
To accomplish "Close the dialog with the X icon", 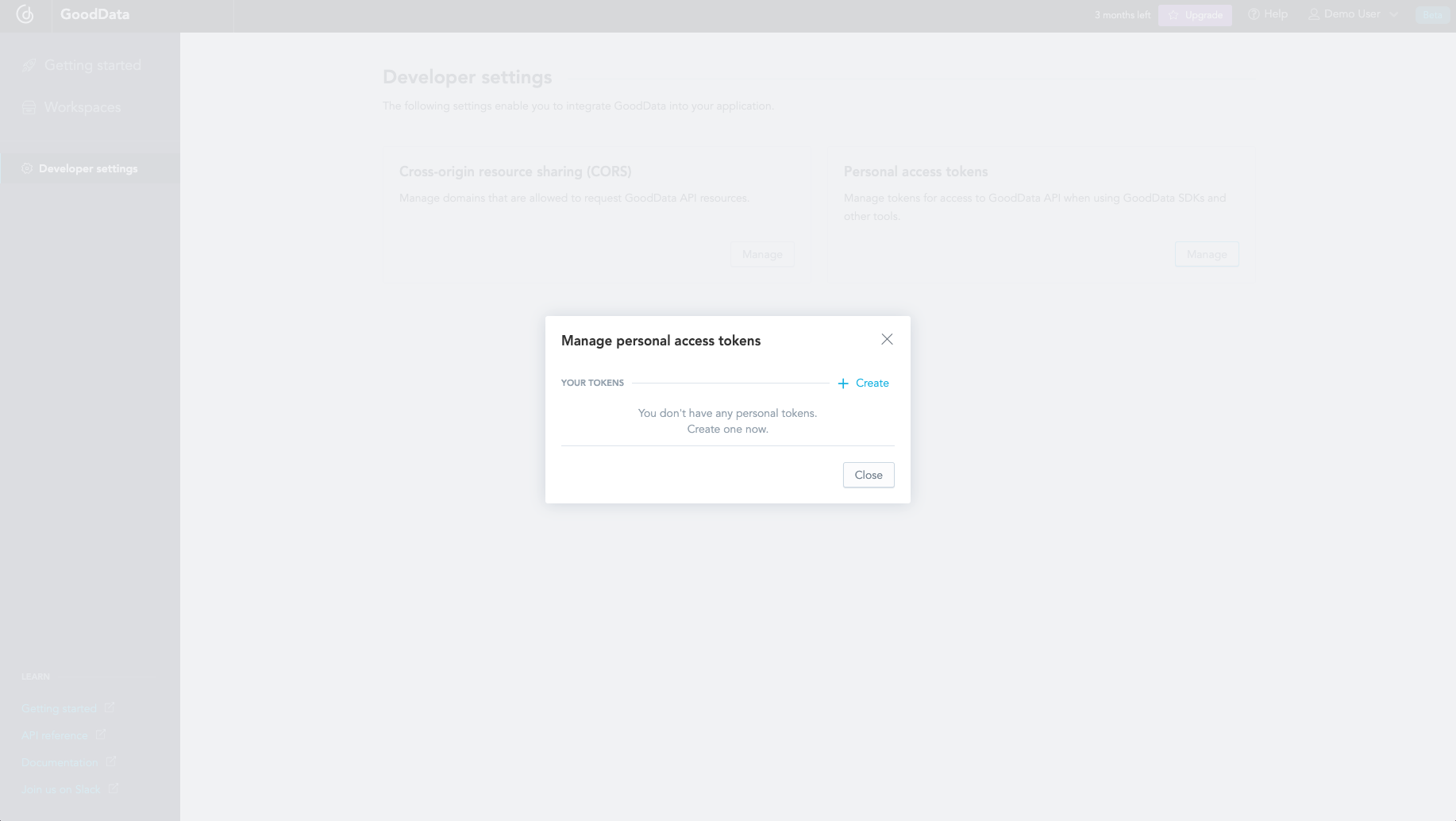I will click(887, 340).
